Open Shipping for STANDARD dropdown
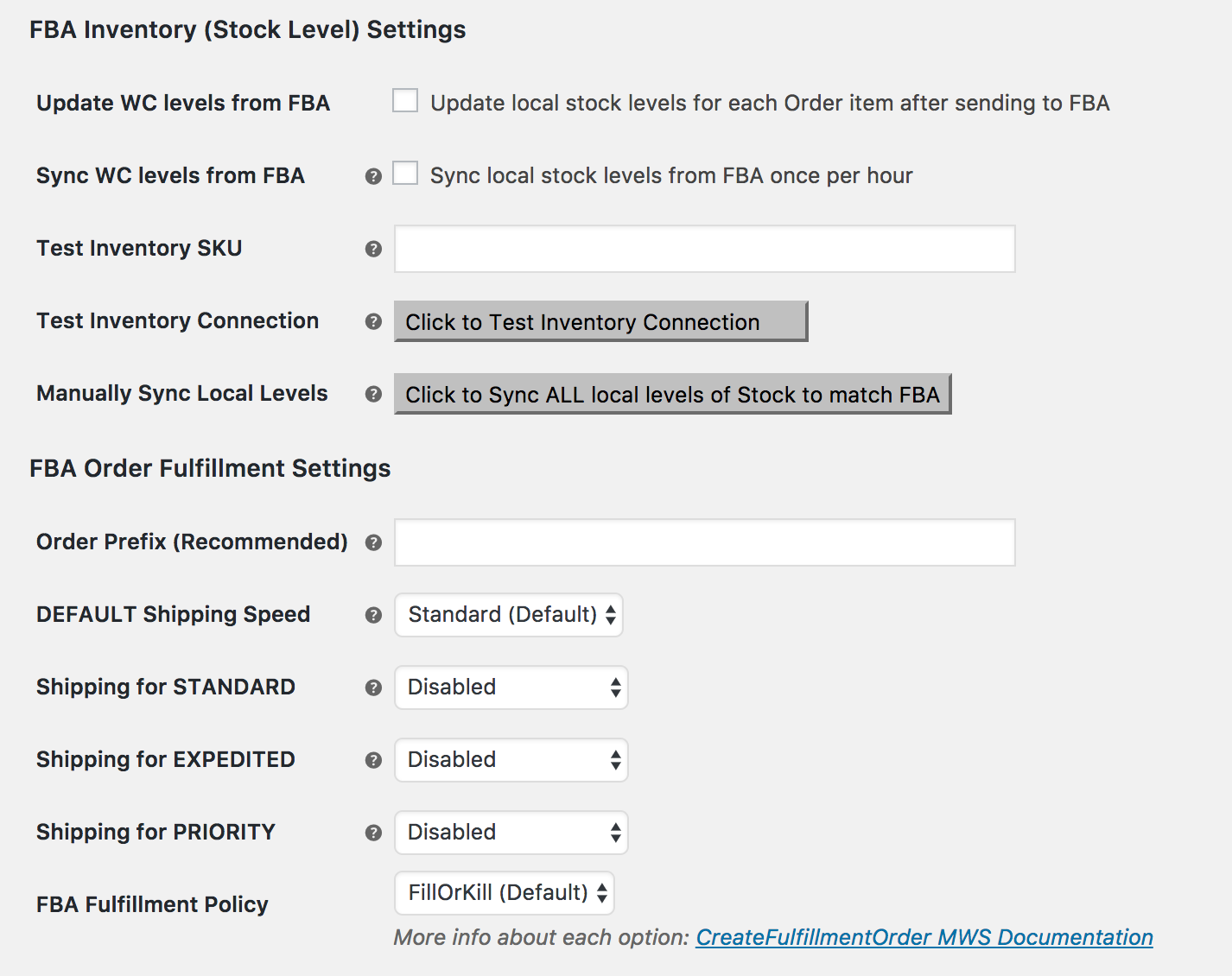Screen dimensions: 1232x976 pos(511,688)
